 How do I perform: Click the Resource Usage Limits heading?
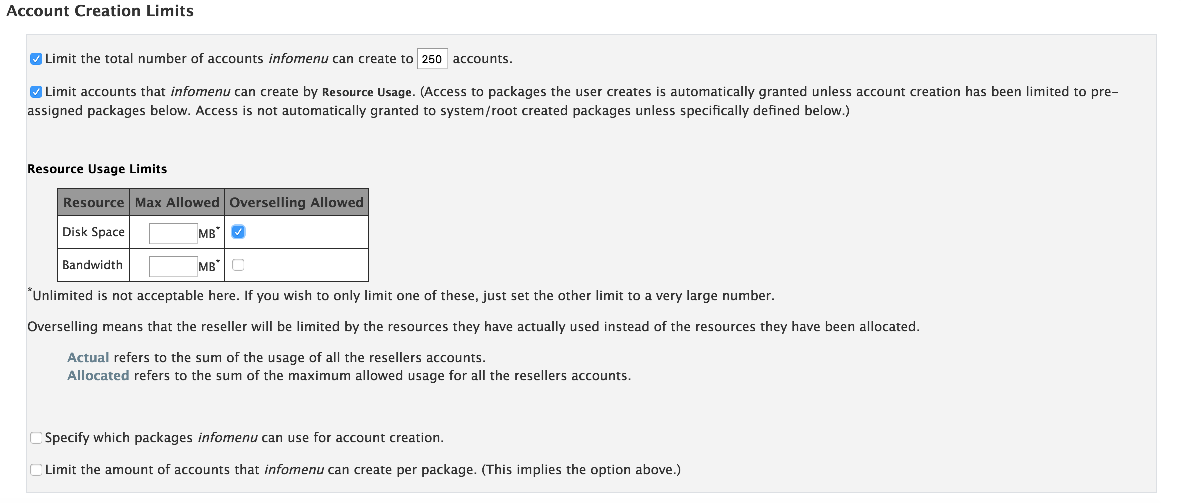(97, 169)
